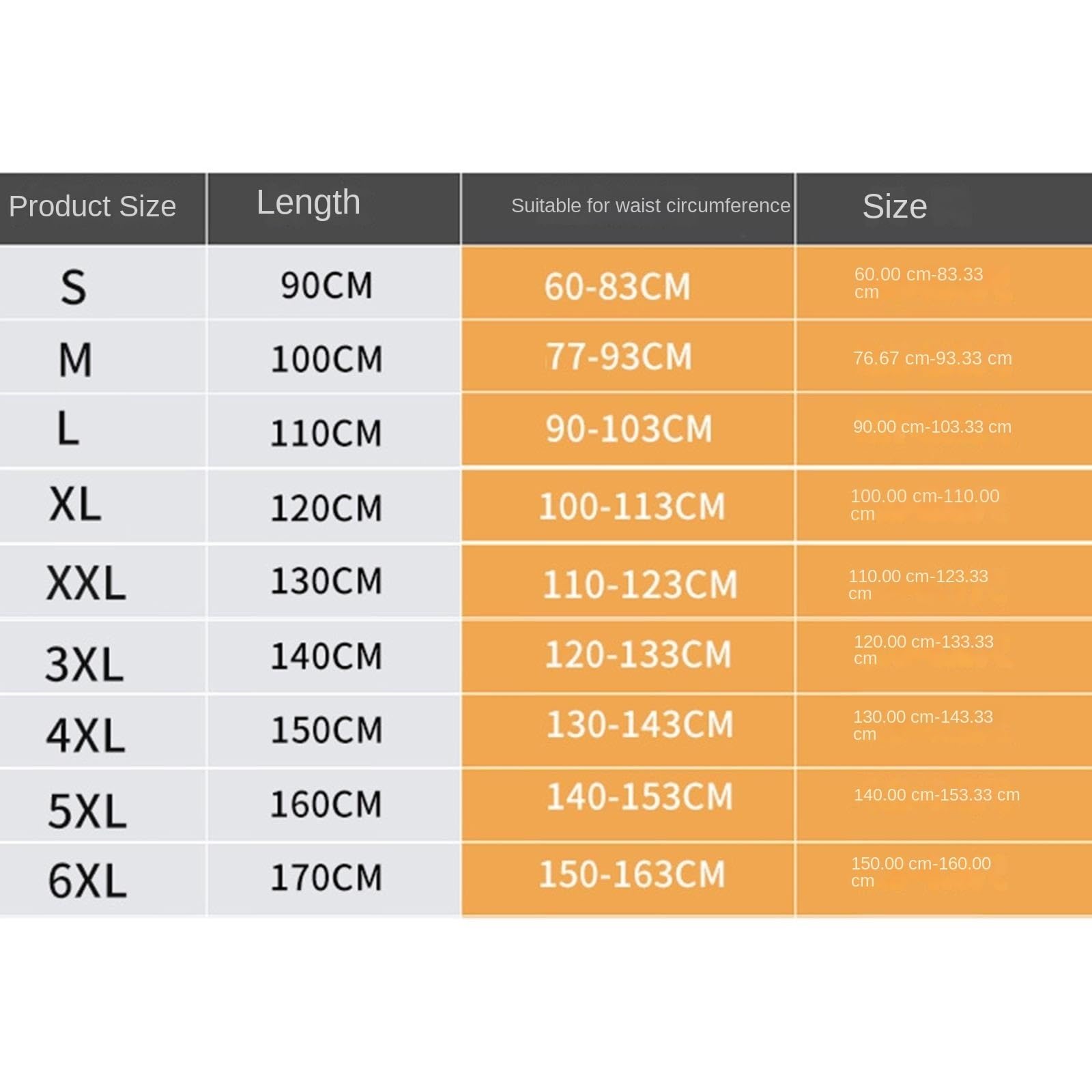Select the Size header in the last column

[895, 206]
